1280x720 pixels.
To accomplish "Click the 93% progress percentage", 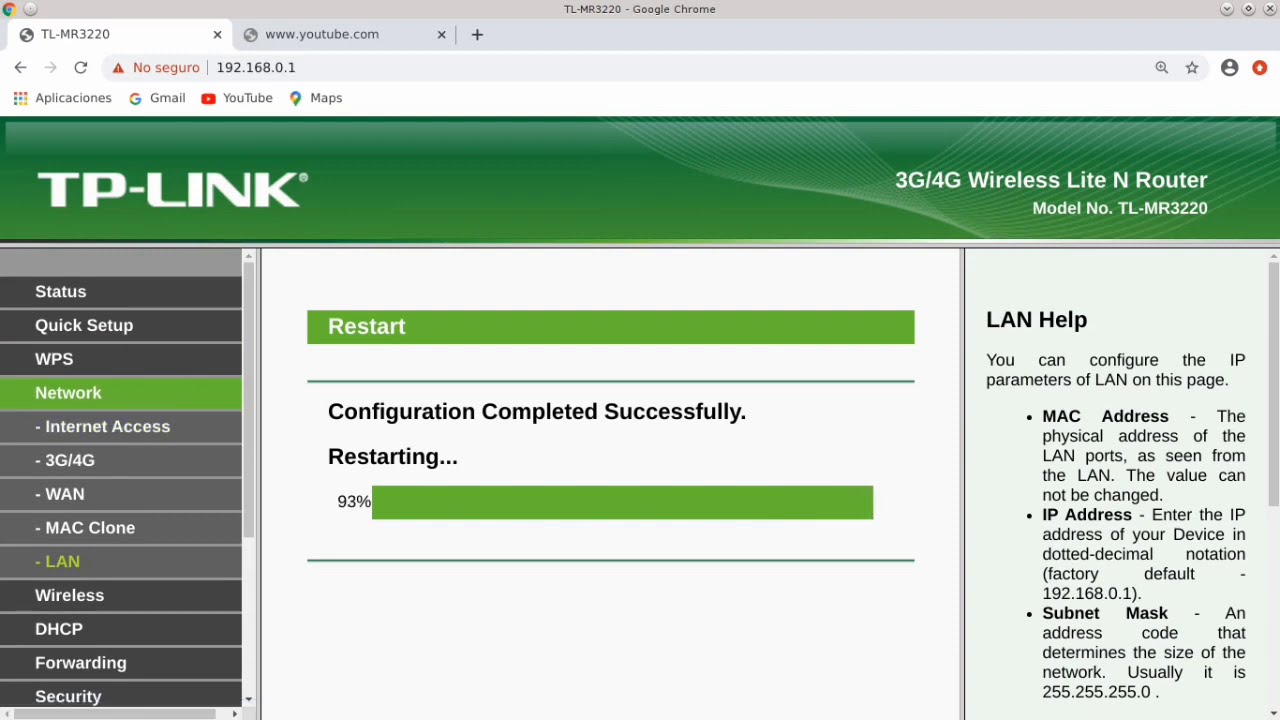I will pyautogui.click(x=354, y=502).
